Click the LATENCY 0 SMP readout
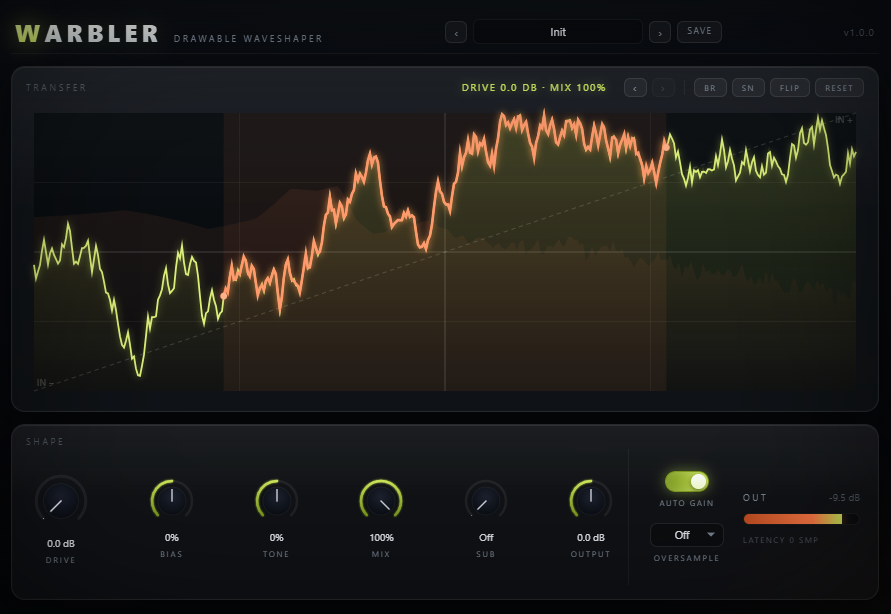The image size is (891, 614). coord(780,540)
